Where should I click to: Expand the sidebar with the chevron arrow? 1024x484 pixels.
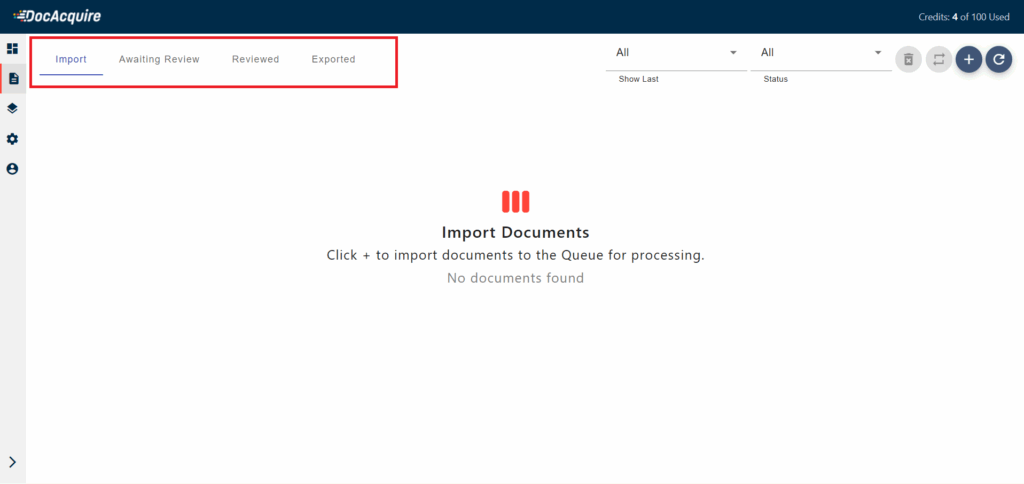13,462
